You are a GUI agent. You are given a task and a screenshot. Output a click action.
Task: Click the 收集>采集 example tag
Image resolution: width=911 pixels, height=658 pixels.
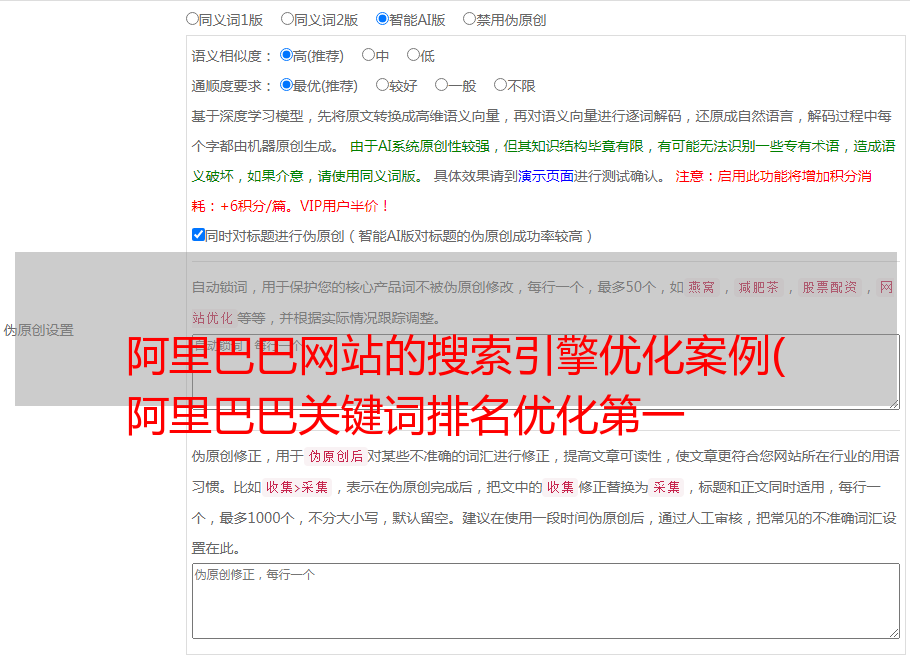coord(297,487)
